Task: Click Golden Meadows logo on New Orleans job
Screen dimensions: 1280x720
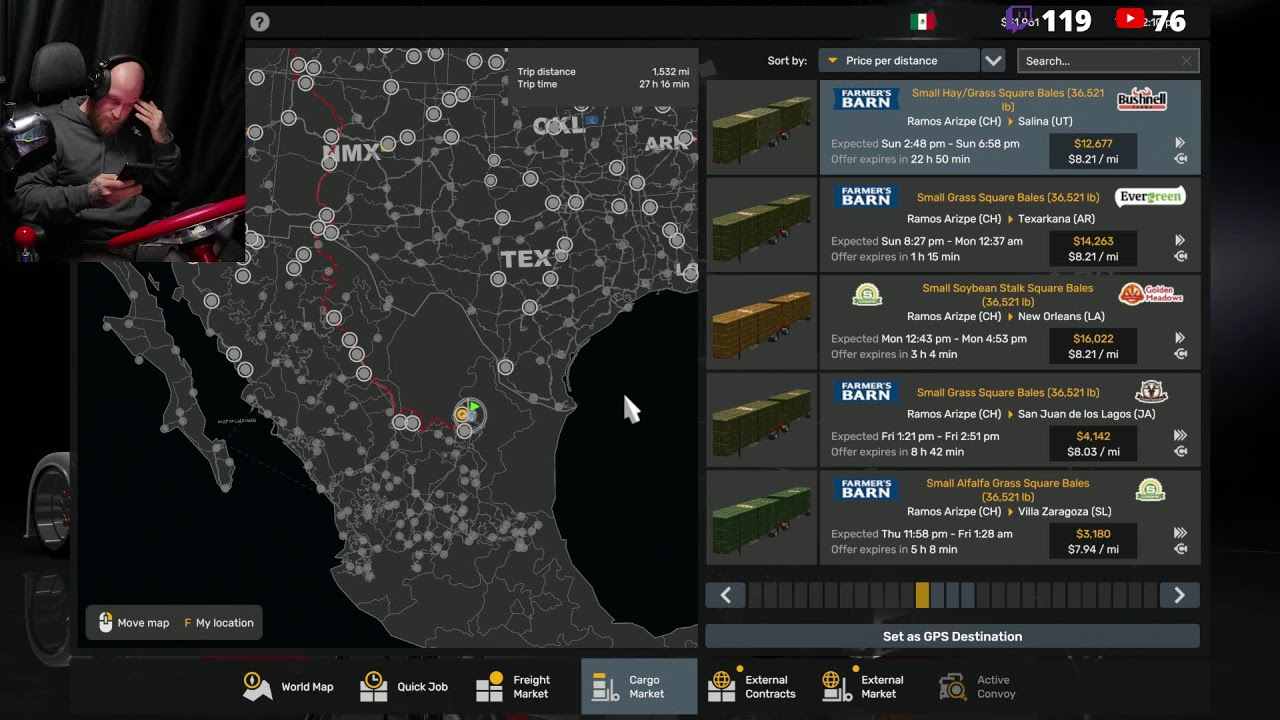Action: coord(1150,294)
